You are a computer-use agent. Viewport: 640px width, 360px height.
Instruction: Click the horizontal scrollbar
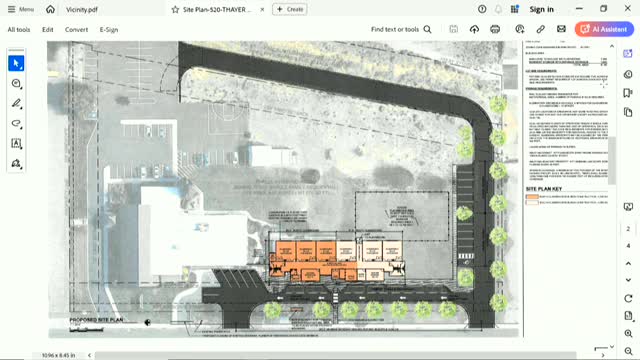(335, 355)
